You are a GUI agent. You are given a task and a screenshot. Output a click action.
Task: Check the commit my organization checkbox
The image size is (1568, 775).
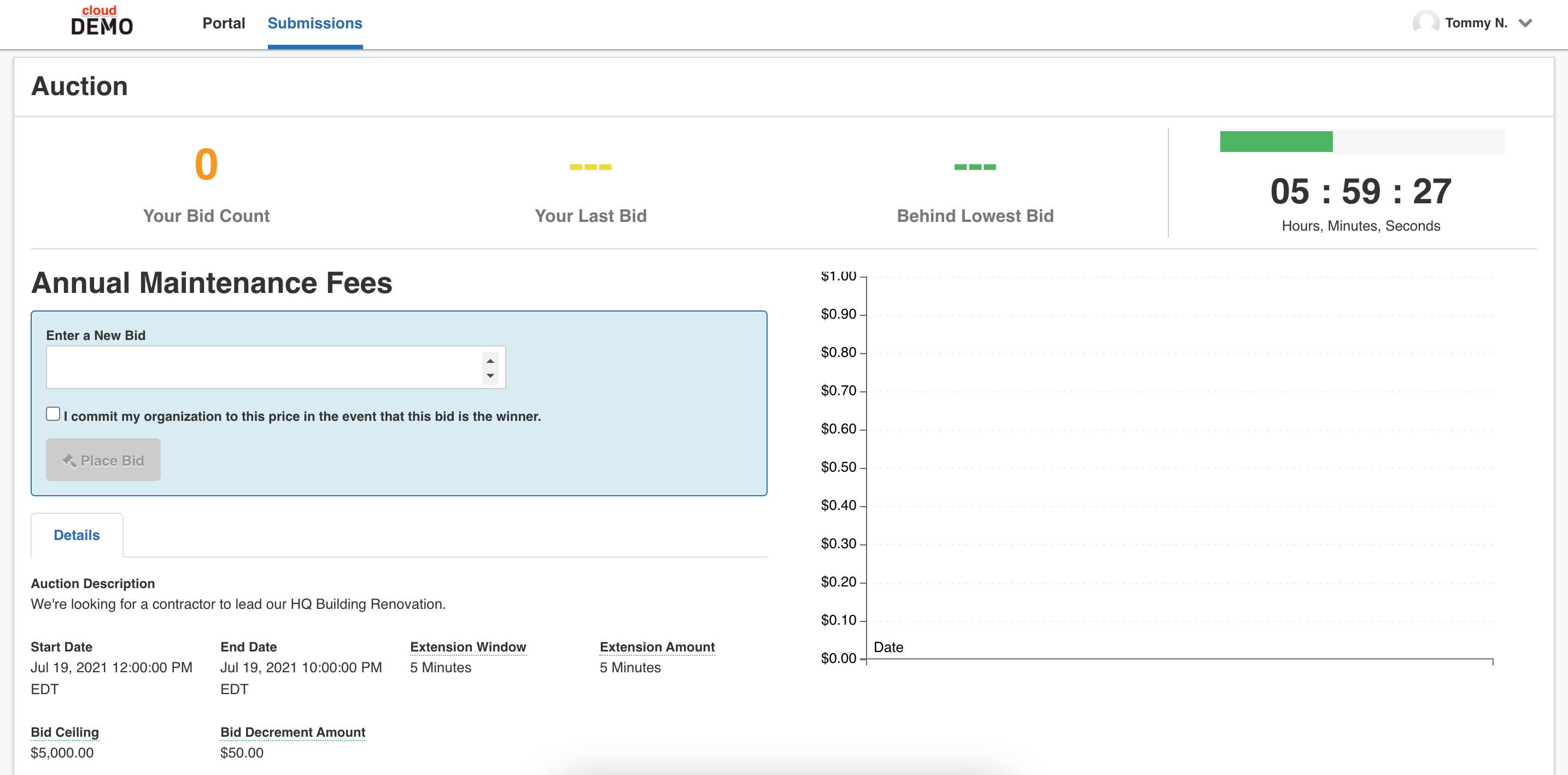[53, 414]
